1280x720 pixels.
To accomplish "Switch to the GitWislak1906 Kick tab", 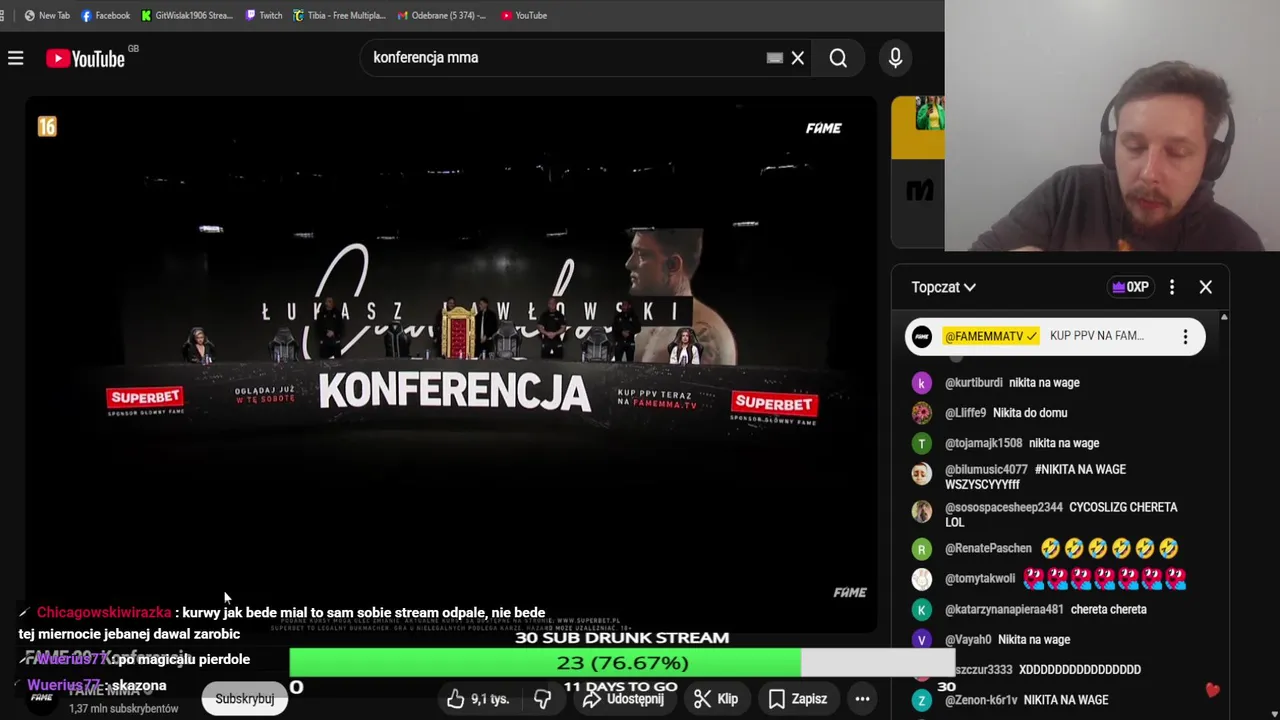I will coord(188,15).
